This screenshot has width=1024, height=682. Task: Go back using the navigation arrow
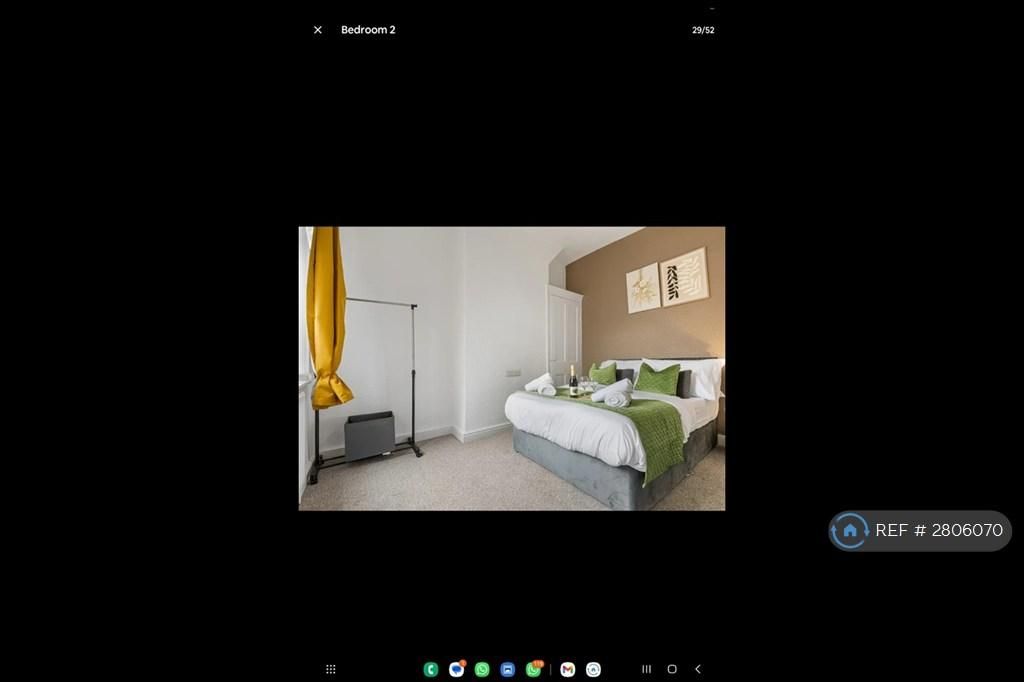click(x=698, y=669)
